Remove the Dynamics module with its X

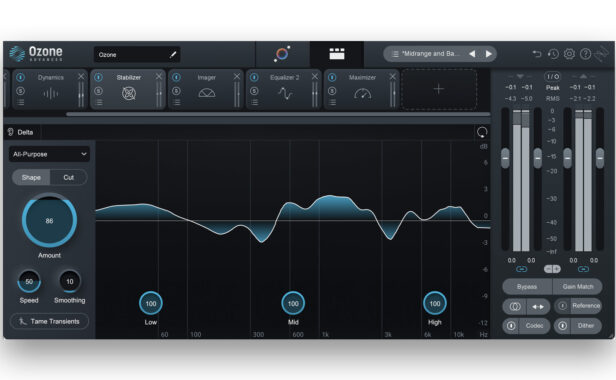pyautogui.click(x=81, y=77)
